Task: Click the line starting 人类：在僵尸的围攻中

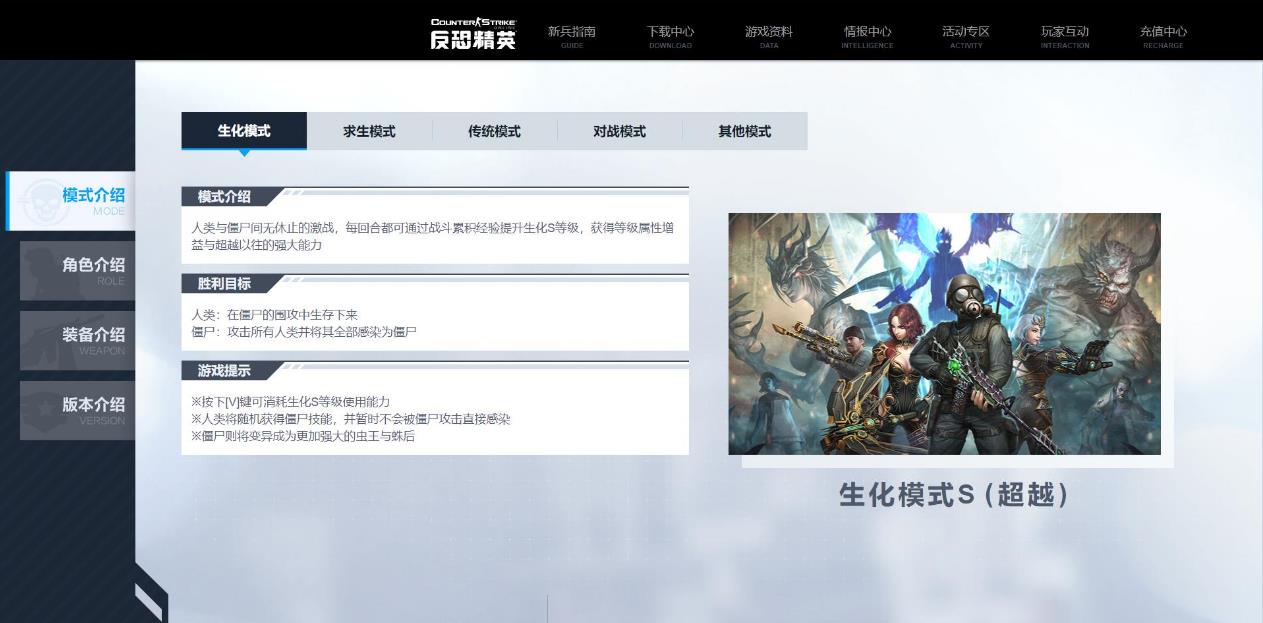Action: (275, 315)
